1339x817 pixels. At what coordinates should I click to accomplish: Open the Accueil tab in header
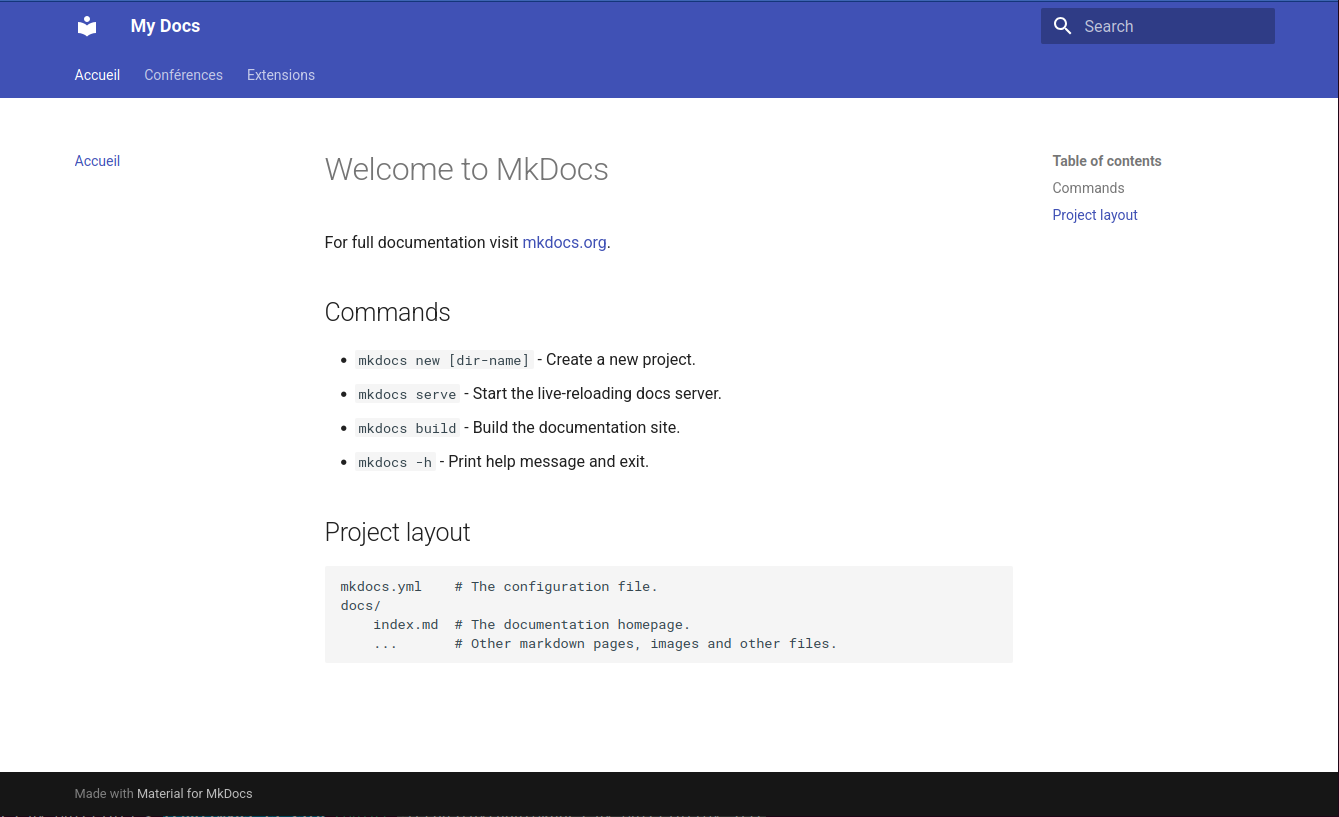point(97,75)
